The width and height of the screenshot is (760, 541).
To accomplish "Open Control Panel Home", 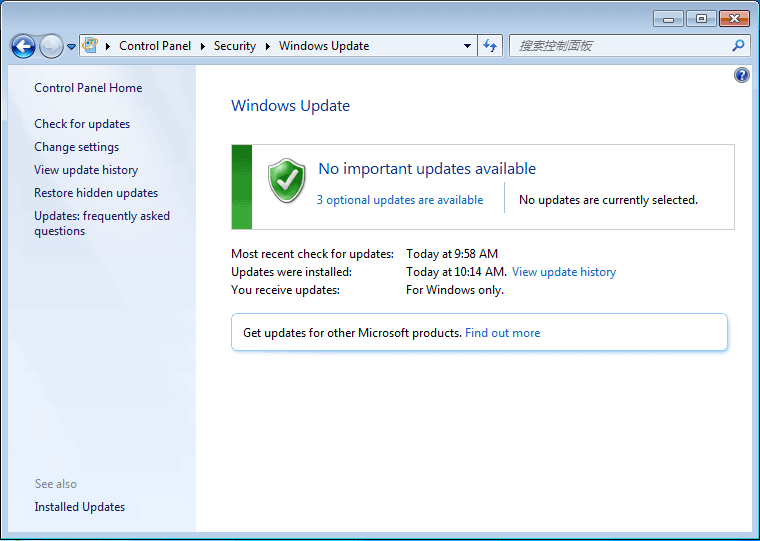I will coord(88,88).
